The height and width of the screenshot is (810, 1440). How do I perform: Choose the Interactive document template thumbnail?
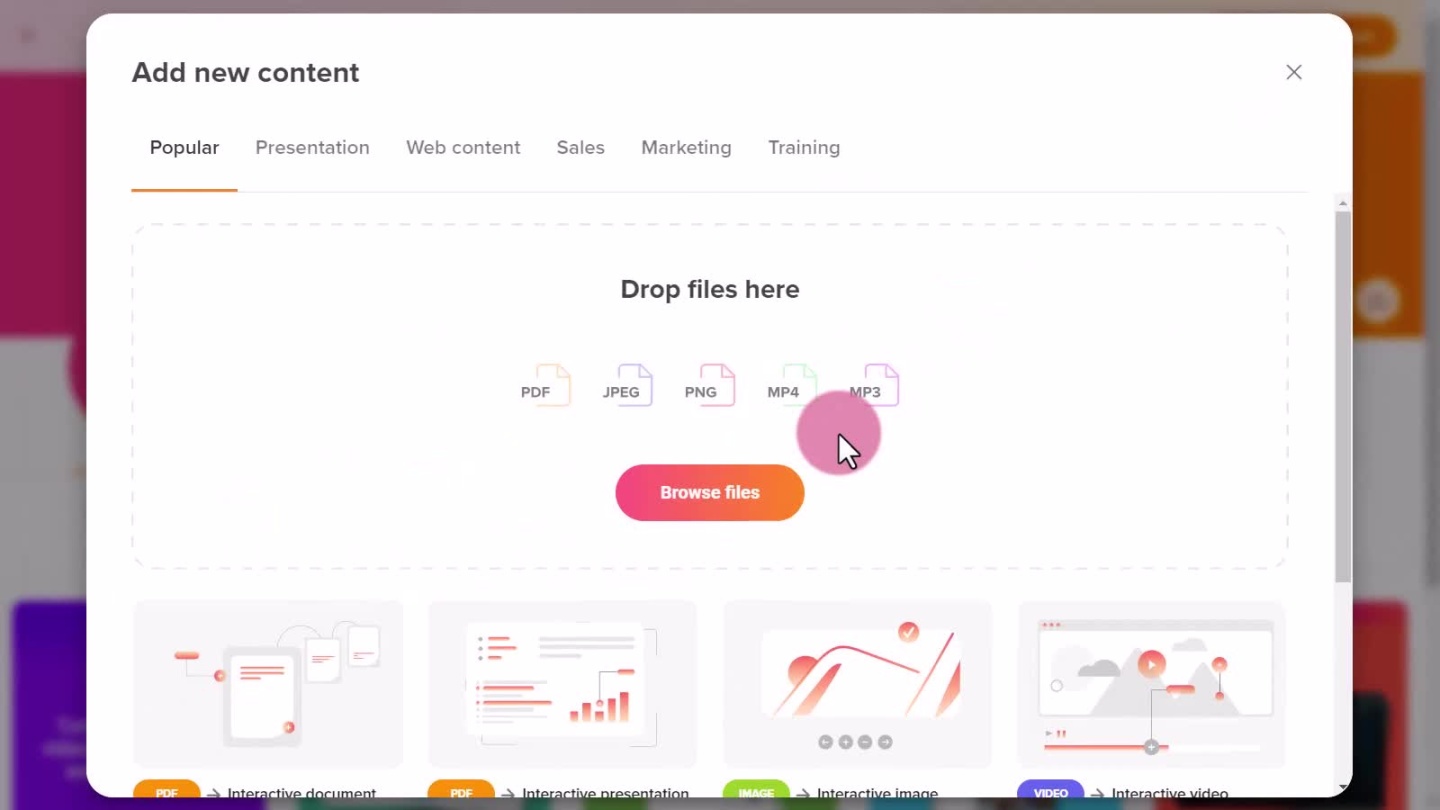[x=268, y=684]
